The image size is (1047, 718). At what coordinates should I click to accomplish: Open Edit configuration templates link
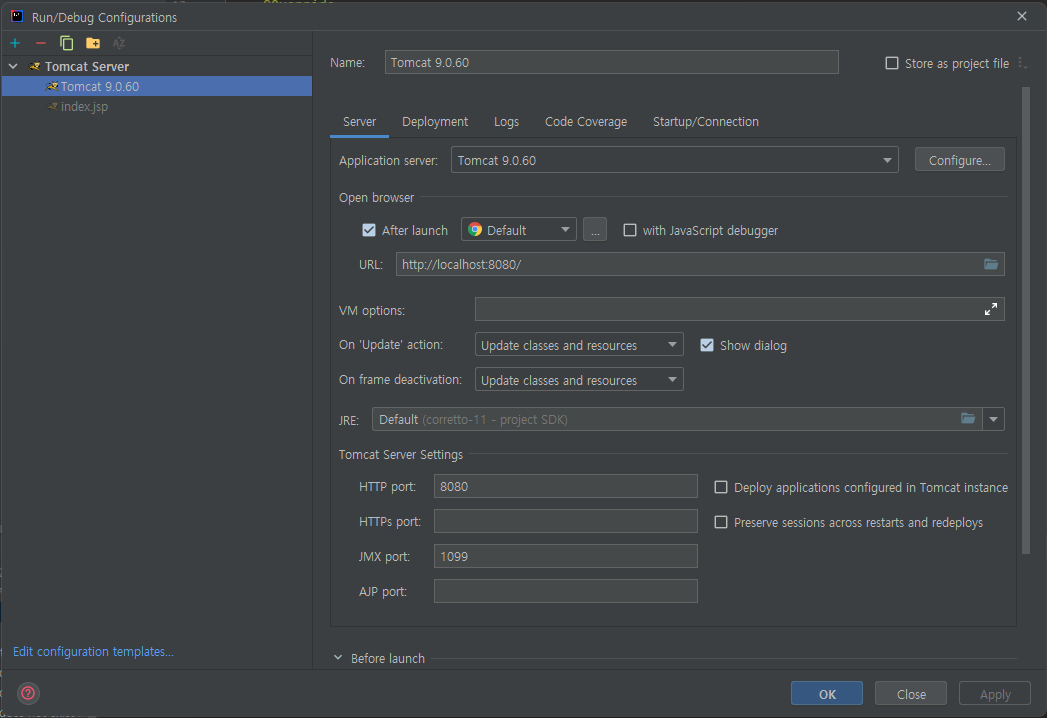pos(93,651)
